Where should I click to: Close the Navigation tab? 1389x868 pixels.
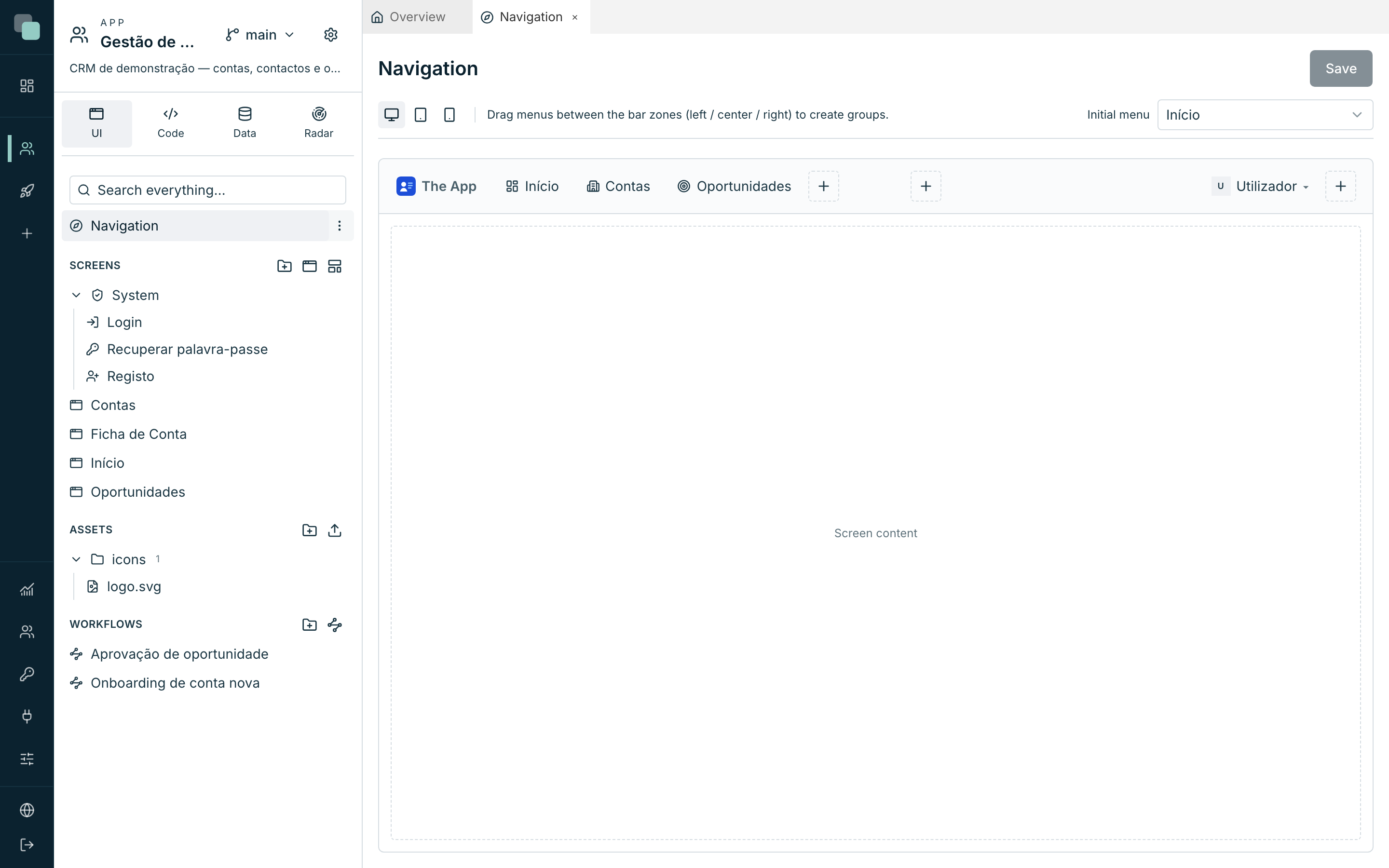pyautogui.click(x=574, y=17)
